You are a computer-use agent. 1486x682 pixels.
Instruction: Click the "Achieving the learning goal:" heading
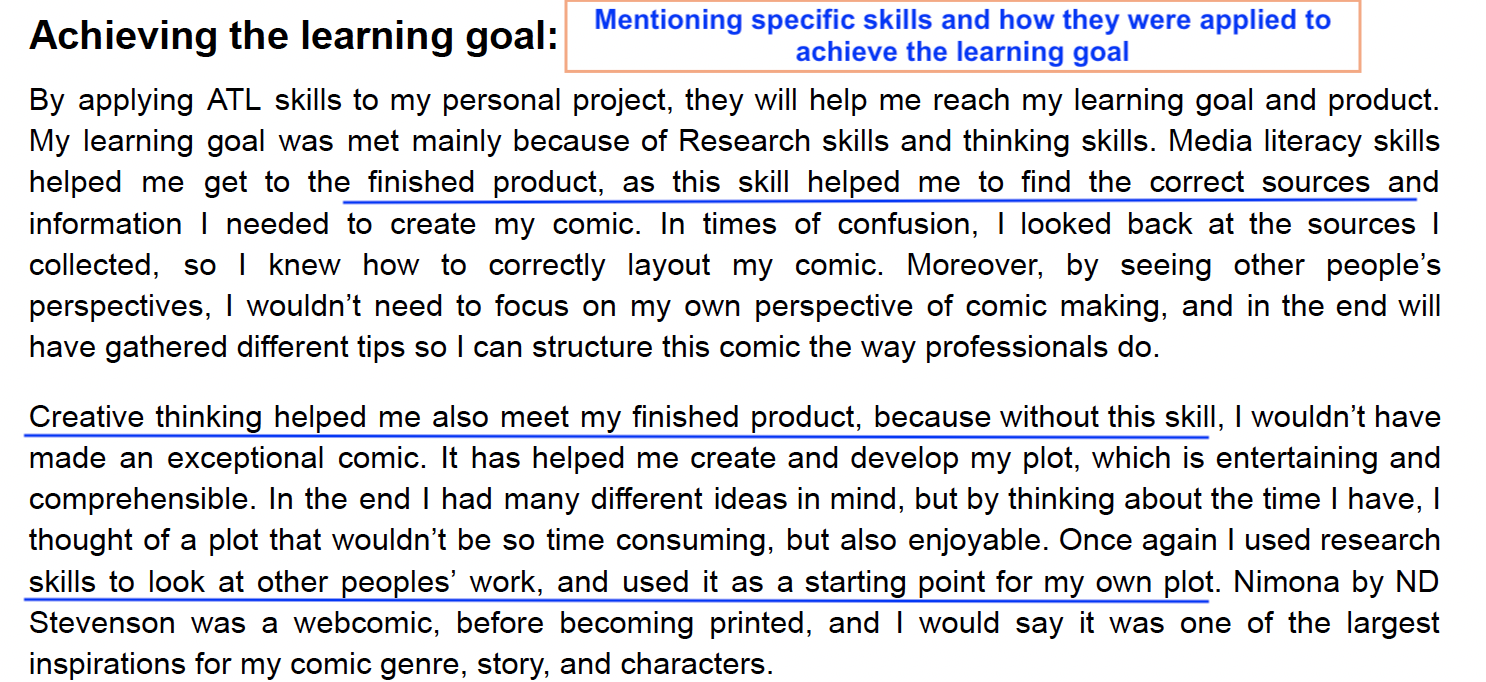coord(293,37)
